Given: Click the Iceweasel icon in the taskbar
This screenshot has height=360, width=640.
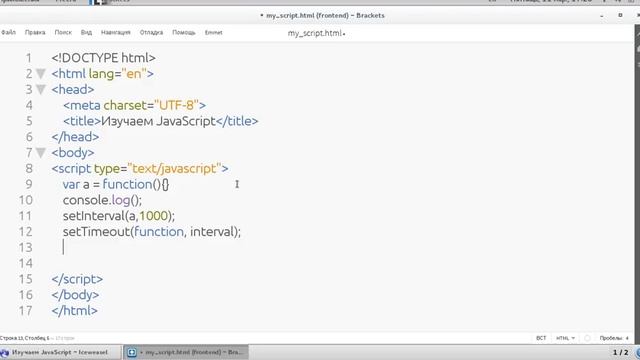Looking at the screenshot, I should (x=4, y=352).
